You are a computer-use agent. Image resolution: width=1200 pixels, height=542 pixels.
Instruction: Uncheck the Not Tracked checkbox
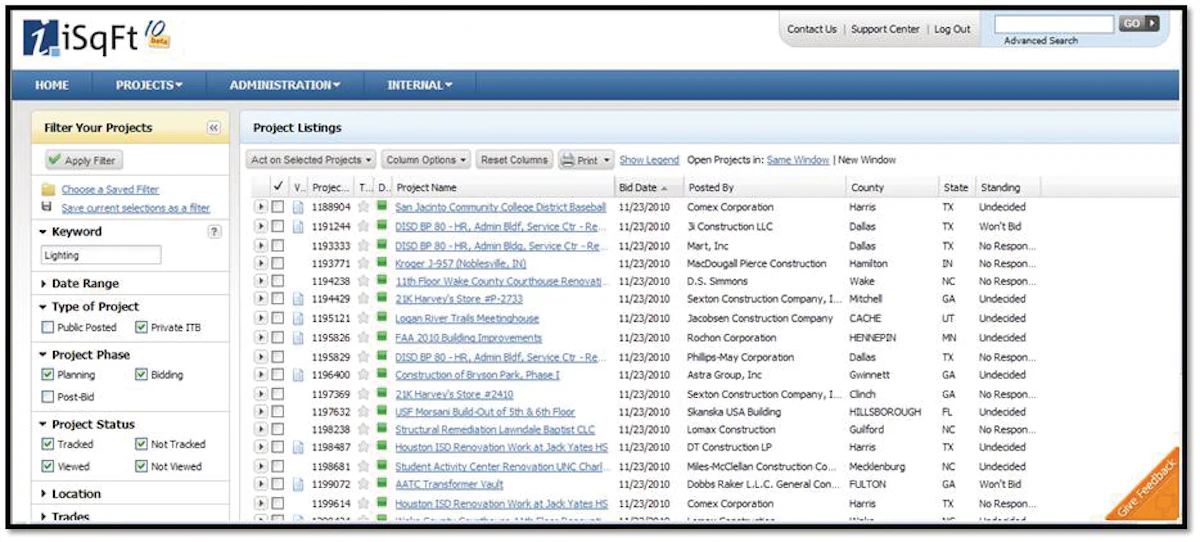[141, 444]
